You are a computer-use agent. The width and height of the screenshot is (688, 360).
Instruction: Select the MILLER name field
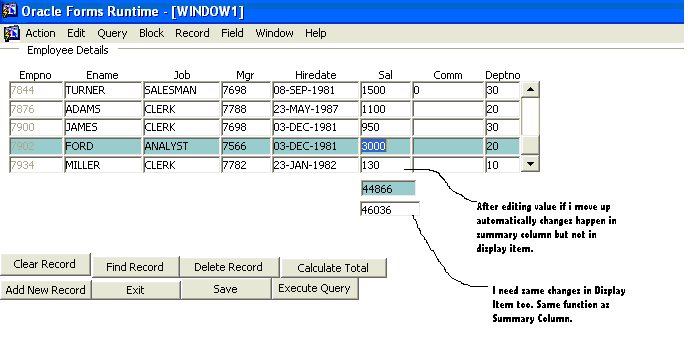[103, 165]
